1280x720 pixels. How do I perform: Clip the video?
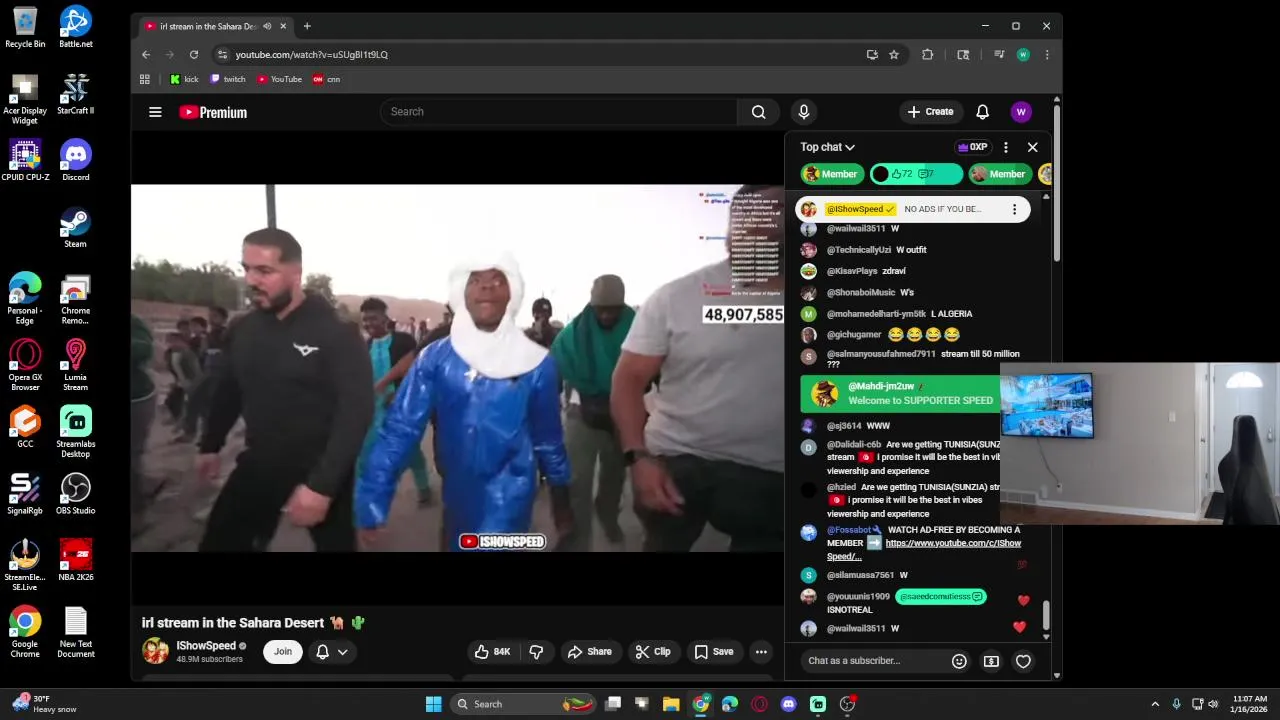652,652
